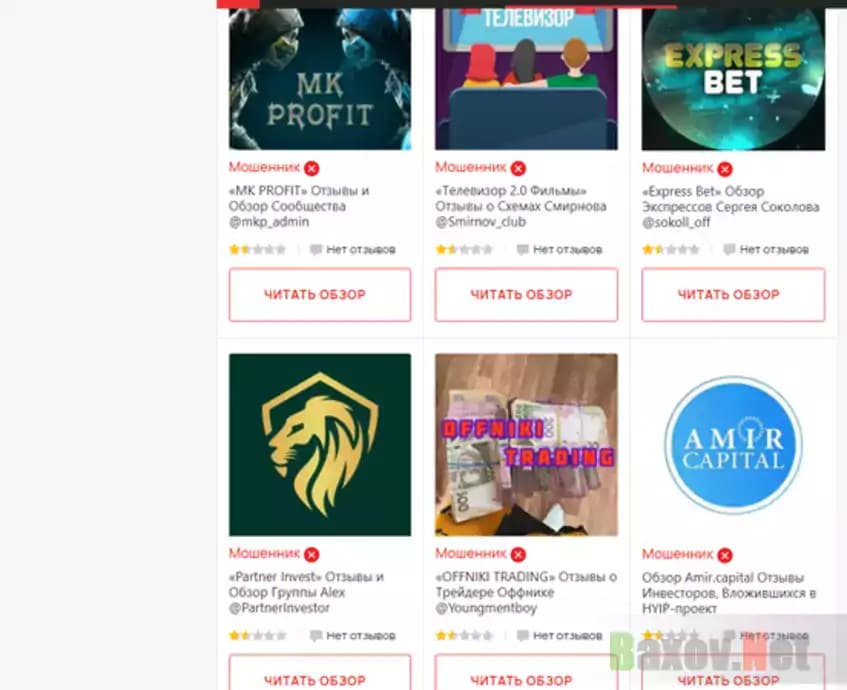Open the Amir Capital logo thumbnail
Screen dimensions: 847x690
point(733,445)
